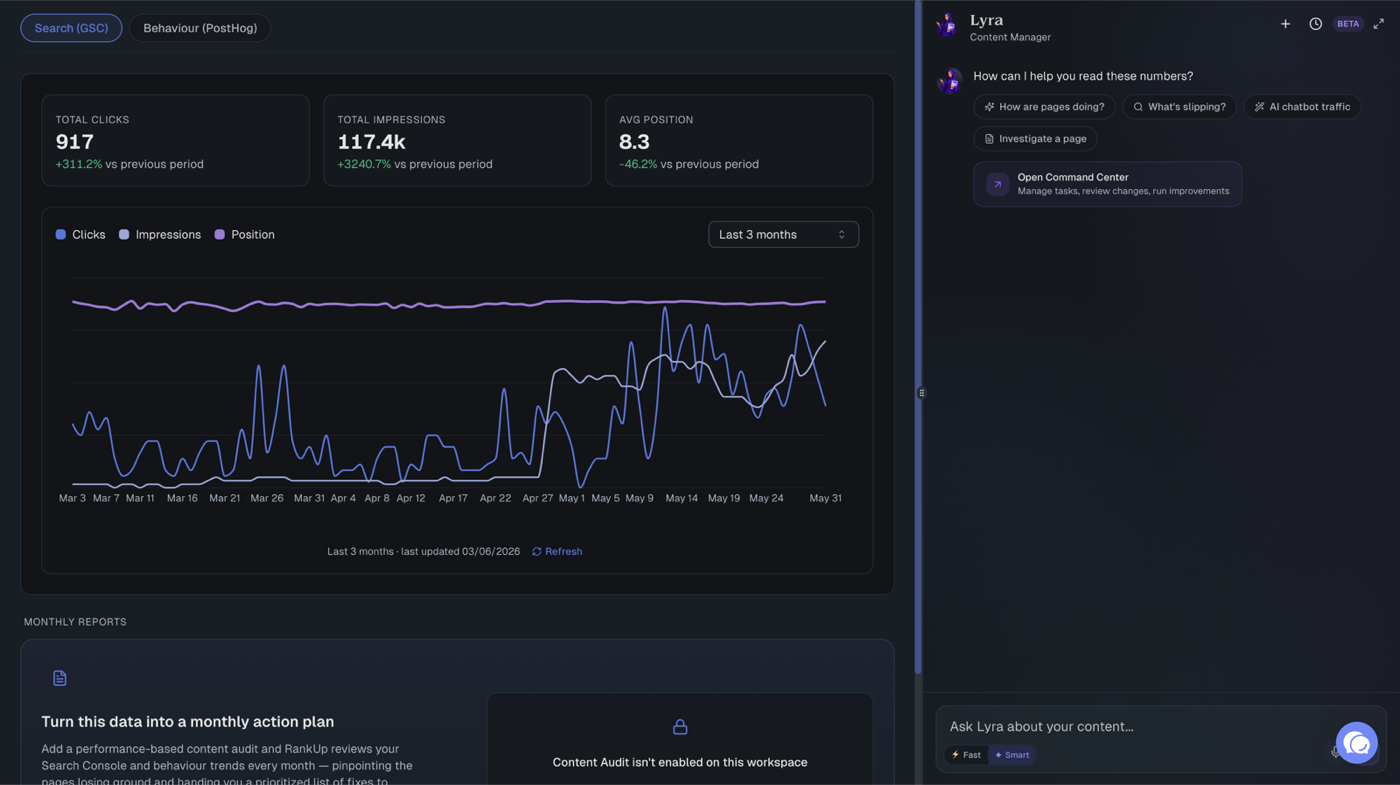Click the 'Content Audit isn't enabled on this workspace' text
1400x785 pixels.
(680, 762)
